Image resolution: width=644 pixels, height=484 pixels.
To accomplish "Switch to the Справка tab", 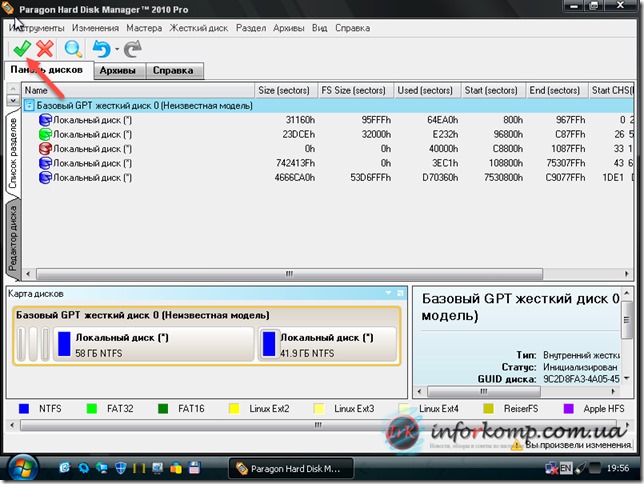I will [x=173, y=71].
